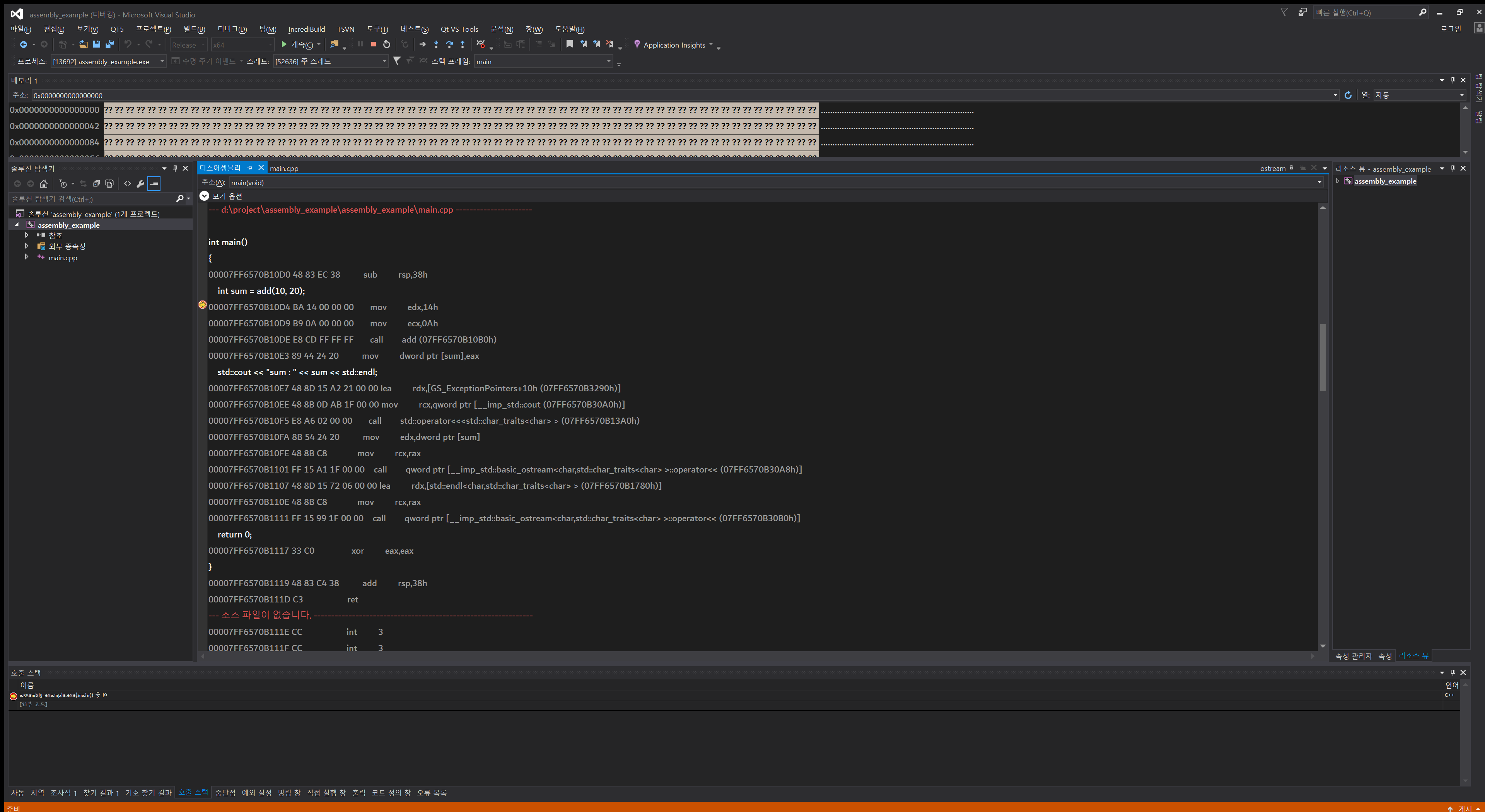Image resolution: width=1485 pixels, height=812 pixels.
Task: Stop debugging with the red stop icon
Action: 374,44
